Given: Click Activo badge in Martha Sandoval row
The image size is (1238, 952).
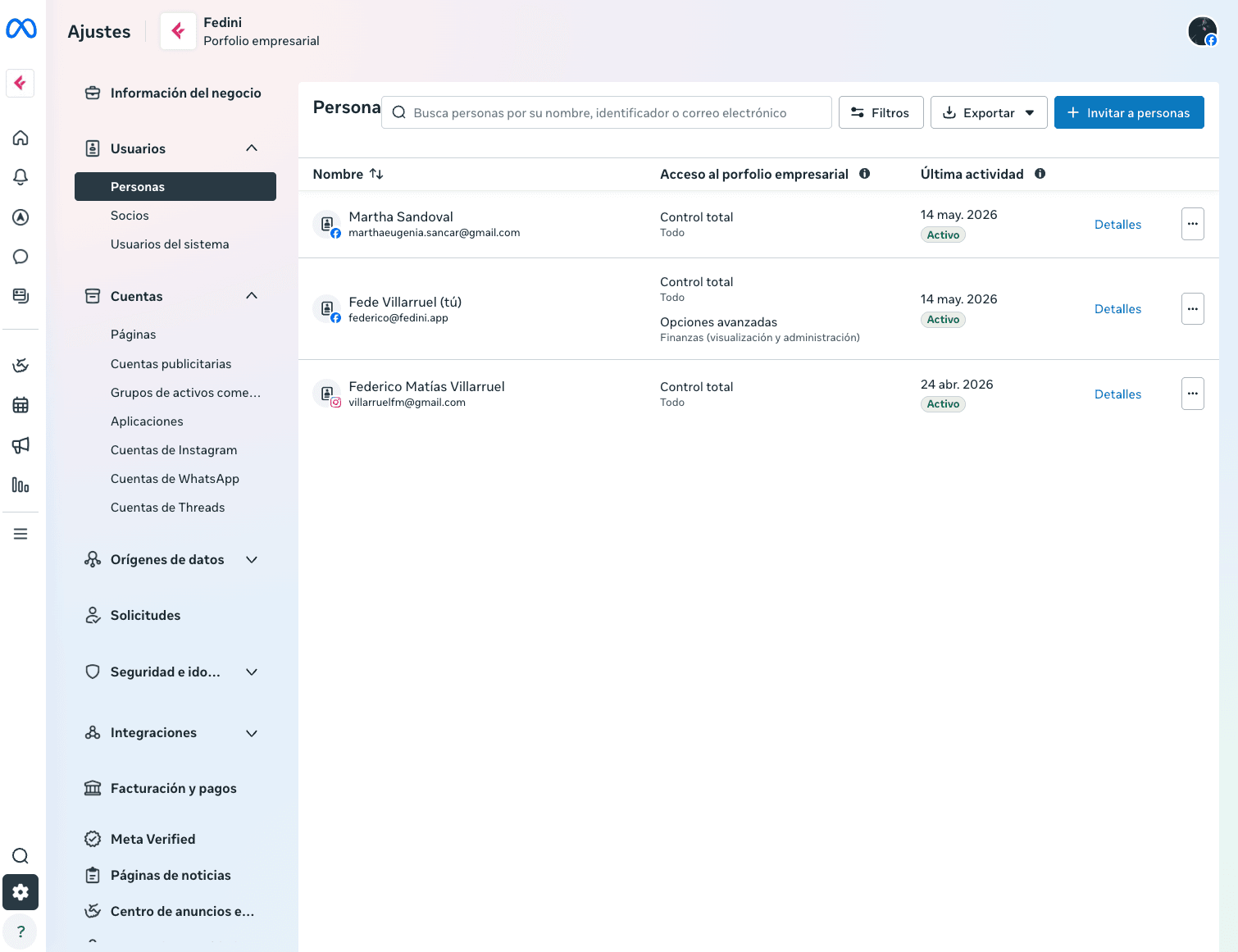Looking at the screenshot, I should (943, 235).
